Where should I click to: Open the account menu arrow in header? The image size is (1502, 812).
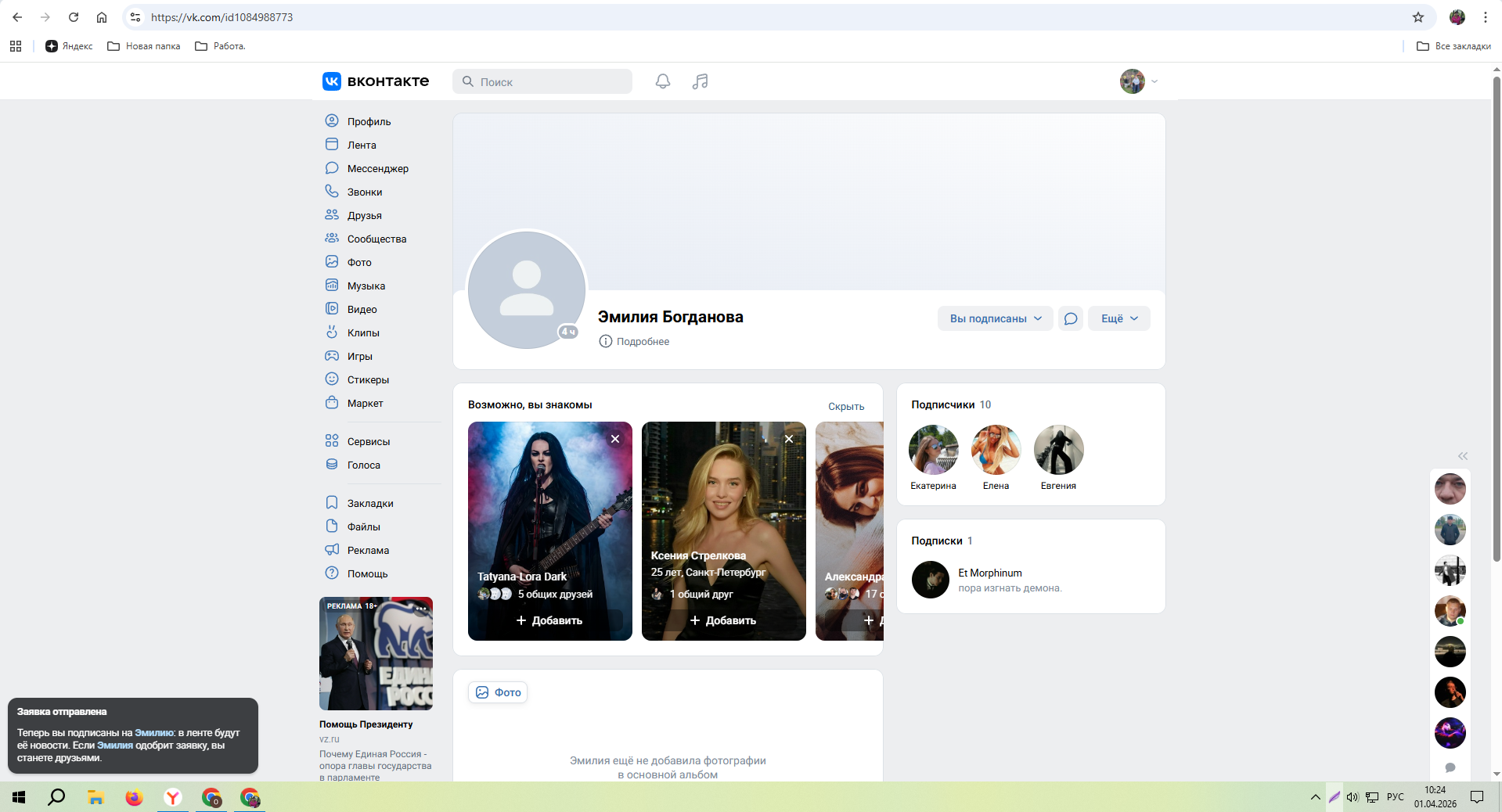coord(1154,81)
